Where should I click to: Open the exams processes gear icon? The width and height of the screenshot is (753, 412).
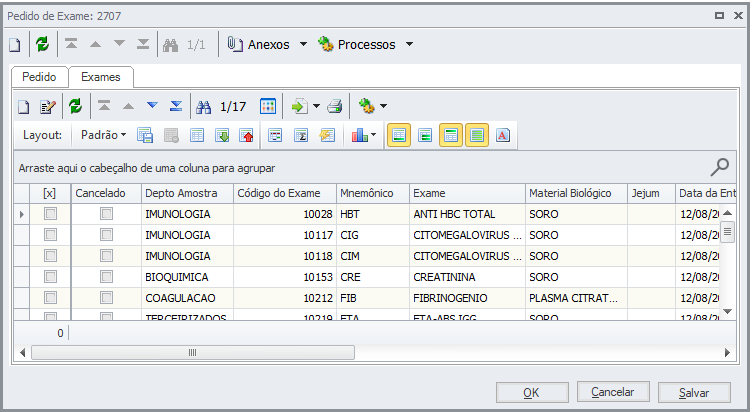click(367, 106)
